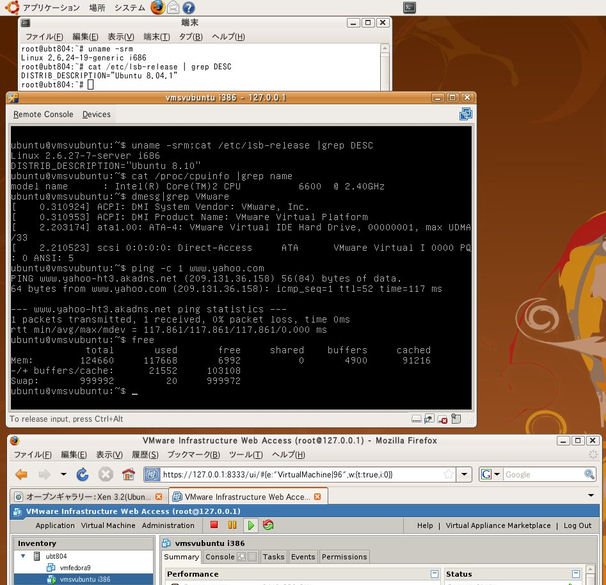Open terminal window's 端末 menu
606x585 pixels.
click(157, 37)
